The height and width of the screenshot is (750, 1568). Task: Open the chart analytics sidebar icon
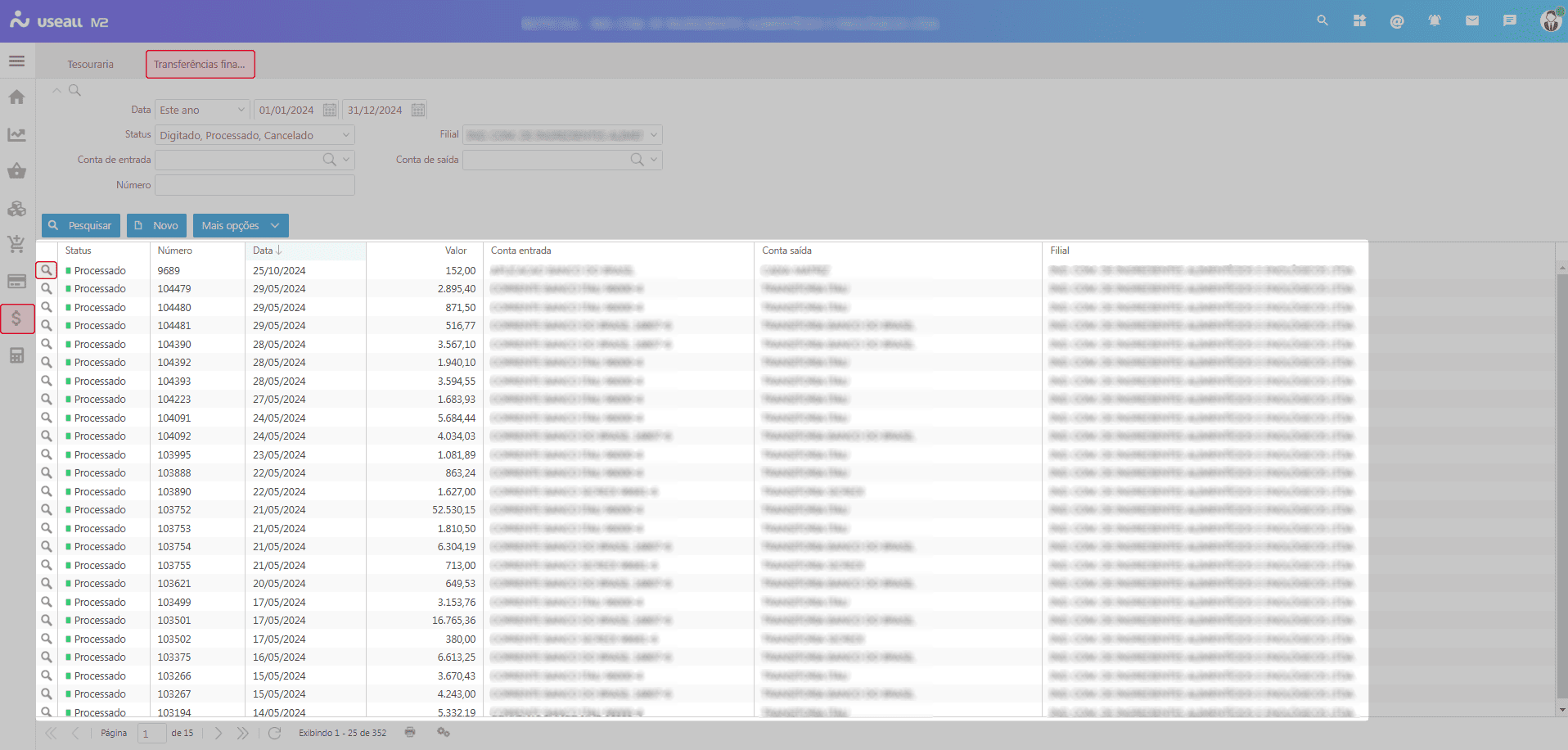pyautogui.click(x=16, y=134)
